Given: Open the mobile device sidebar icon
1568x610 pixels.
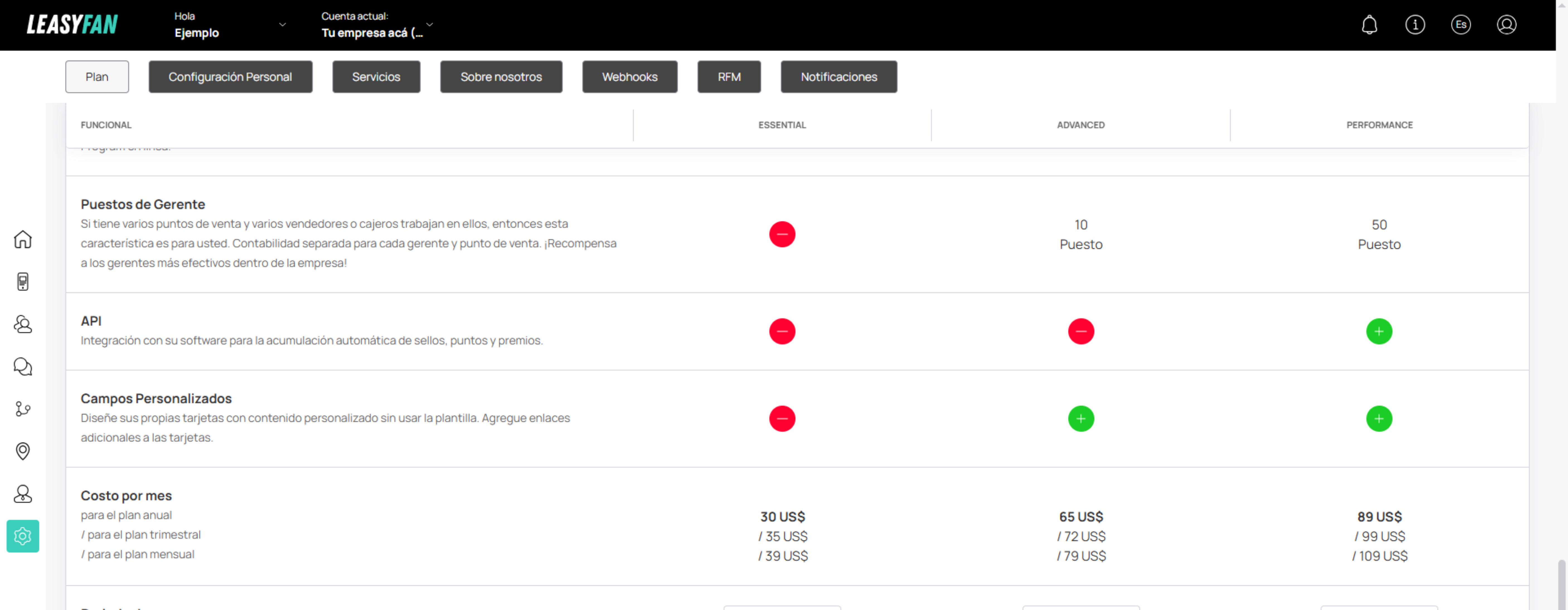Looking at the screenshot, I should (23, 281).
